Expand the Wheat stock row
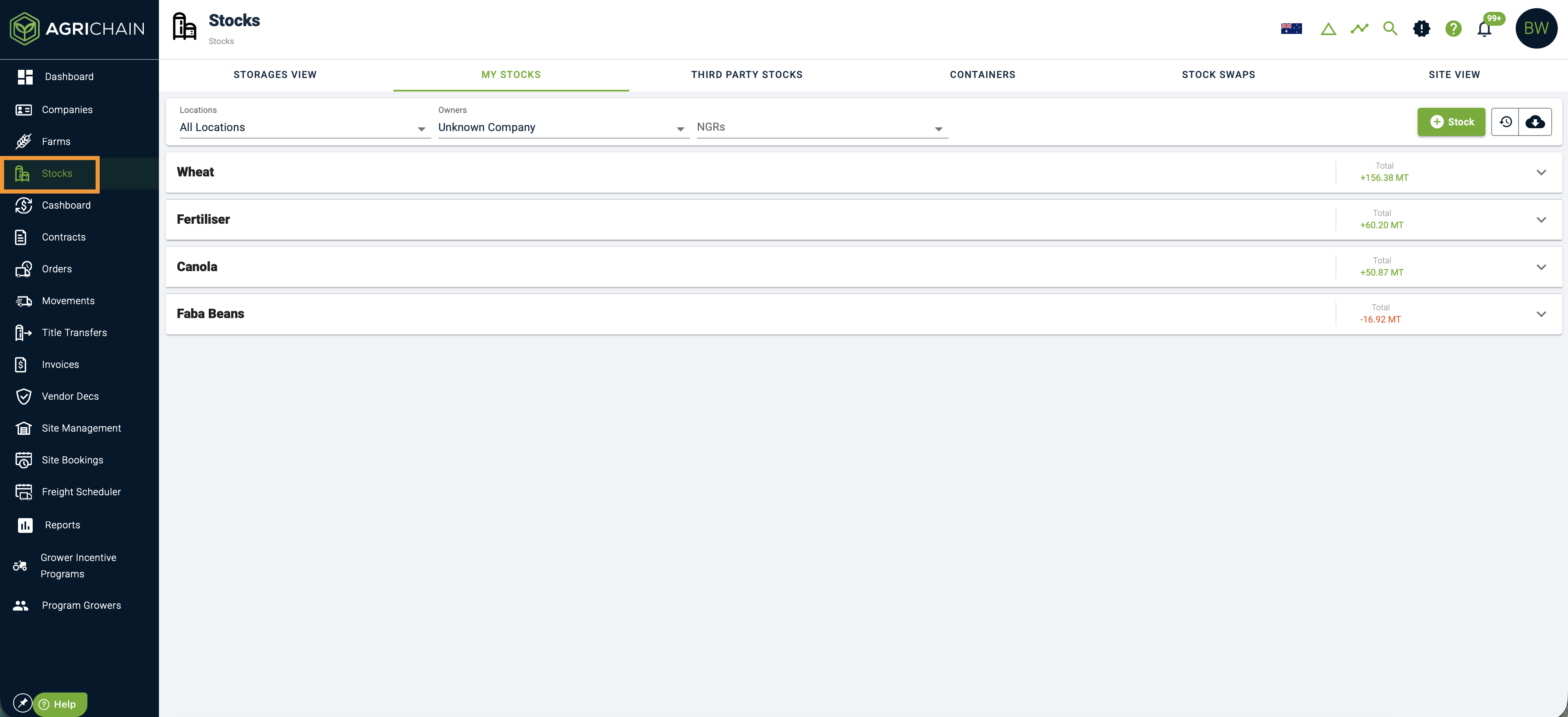 tap(1541, 173)
